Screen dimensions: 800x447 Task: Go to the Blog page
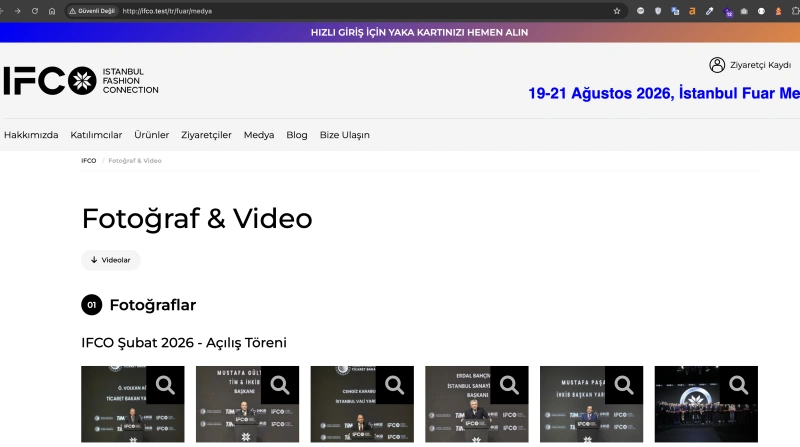click(296, 135)
